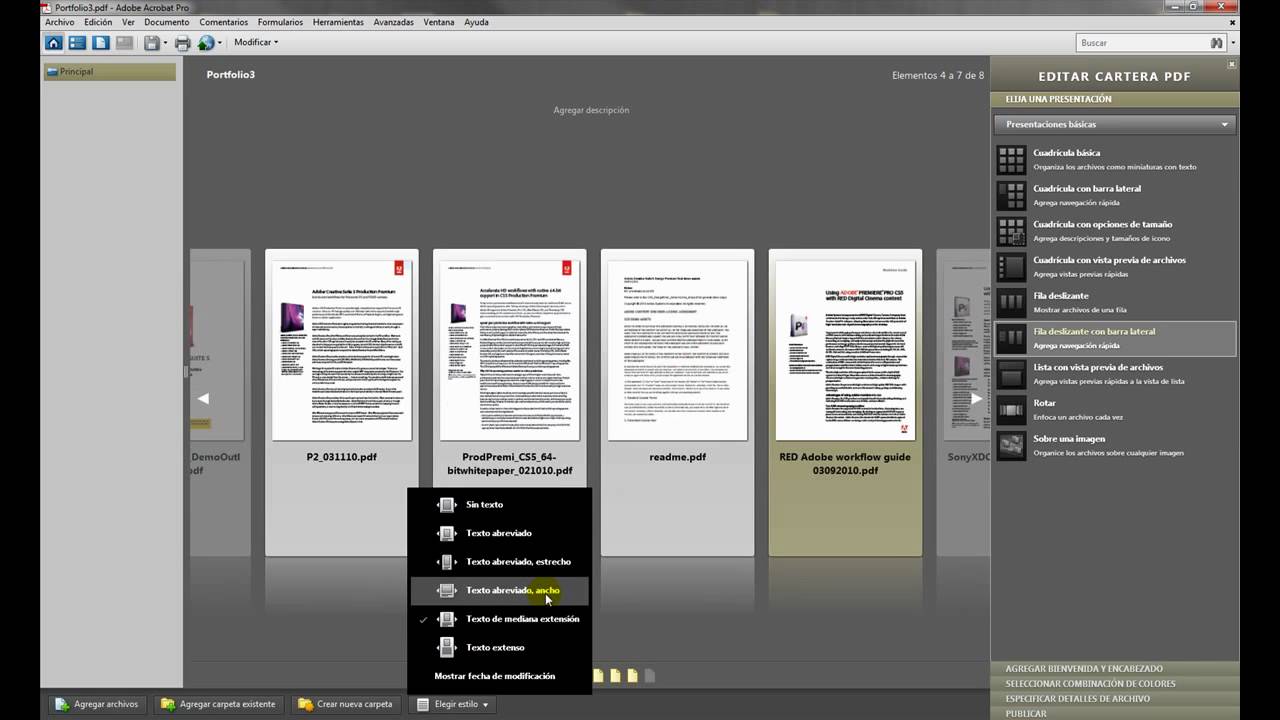The height and width of the screenshot is (720, 1280).
Task: Click the Home view icon in toolbar
Action: pos(54,43)
